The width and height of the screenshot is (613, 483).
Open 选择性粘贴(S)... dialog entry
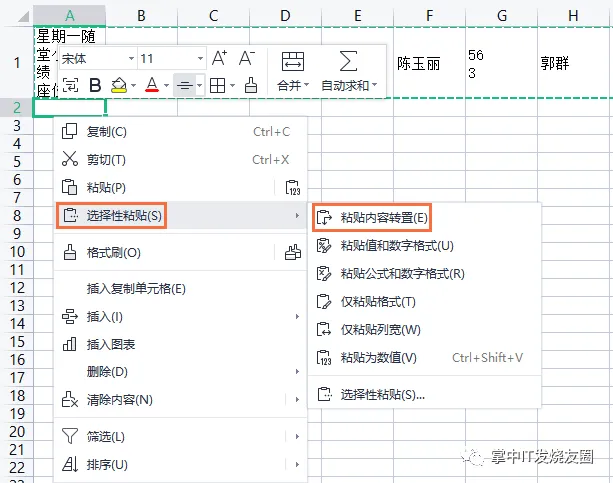[x=382, y=394]
